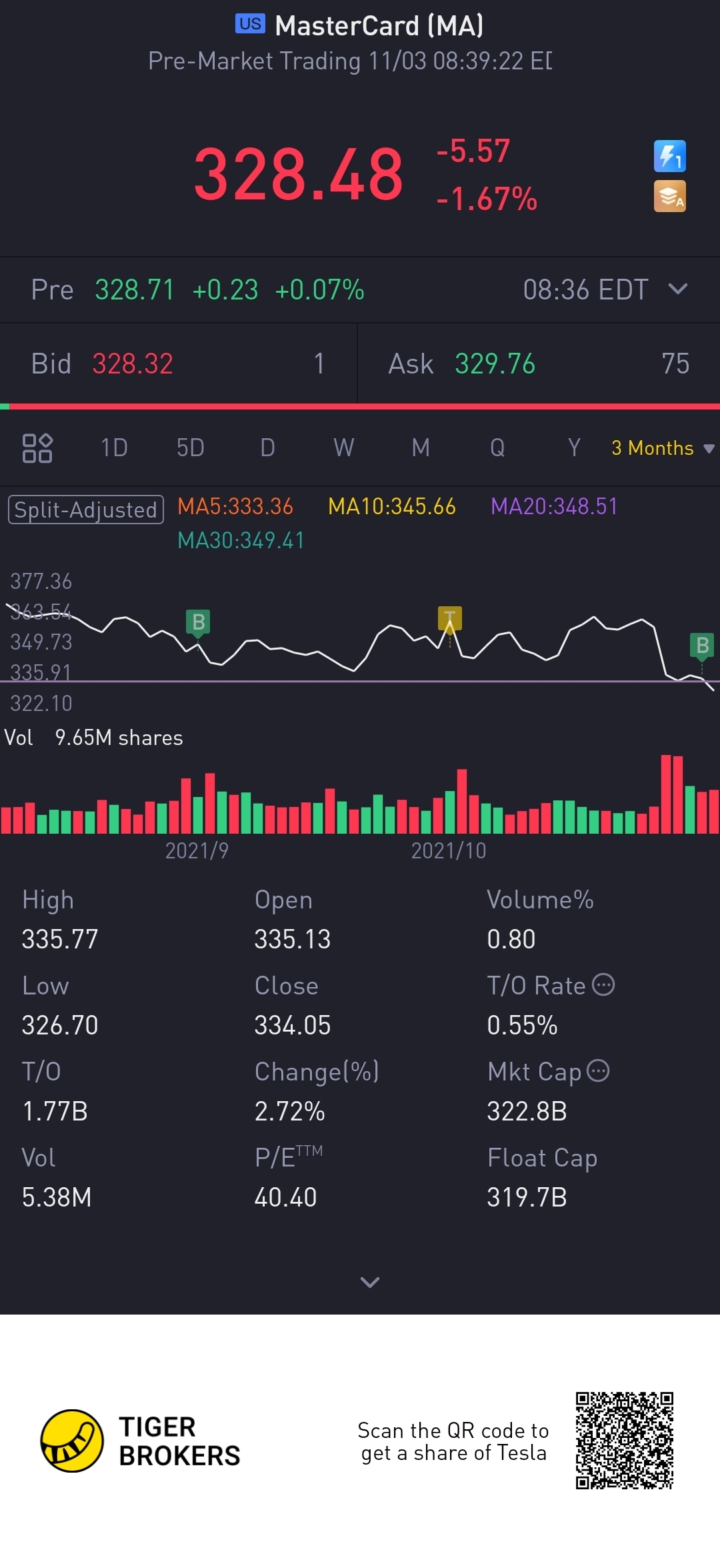Tap the blue lightning quick-trade icon
This screenshot has height=1568, width=720.
(669, 156)
